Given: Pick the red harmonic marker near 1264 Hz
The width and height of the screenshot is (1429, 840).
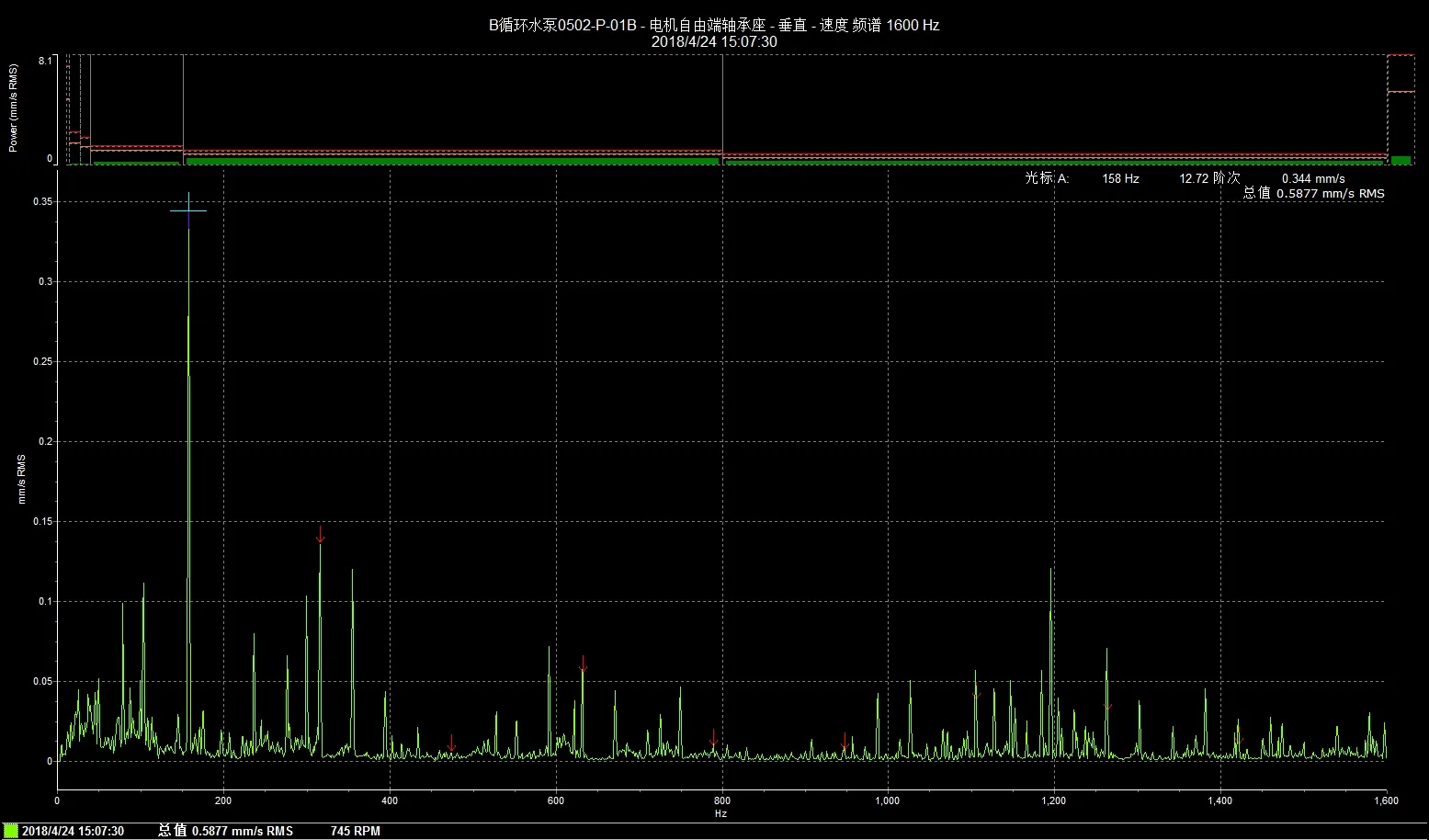Looking at the screenshot, I should [x=1107, y=705].
